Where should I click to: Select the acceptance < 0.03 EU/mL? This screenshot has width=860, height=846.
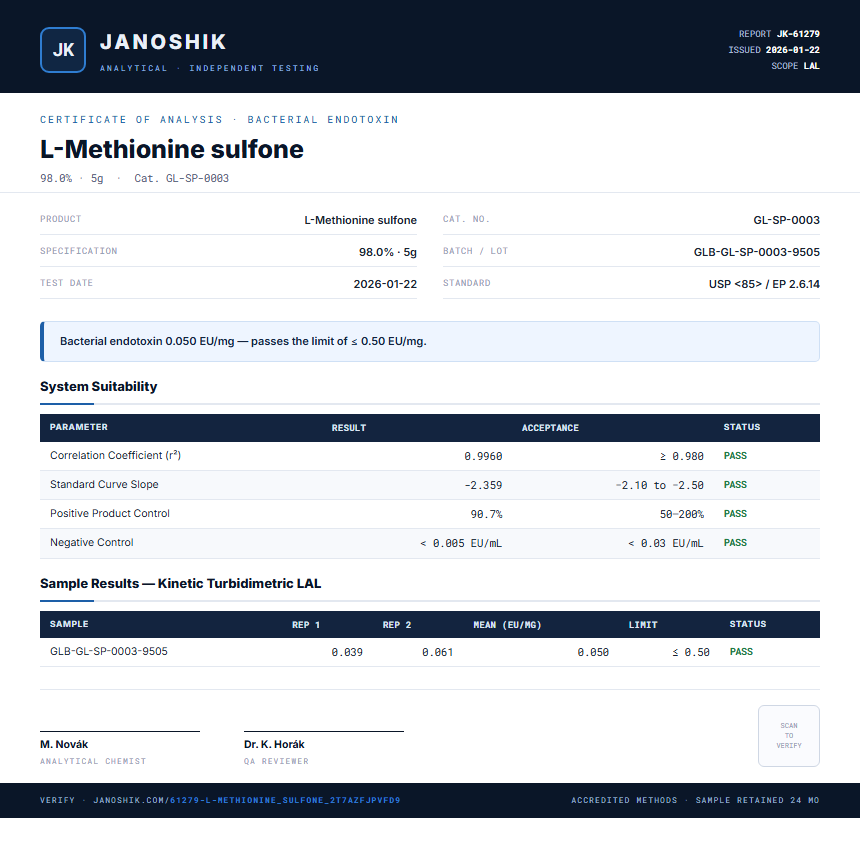666,543
